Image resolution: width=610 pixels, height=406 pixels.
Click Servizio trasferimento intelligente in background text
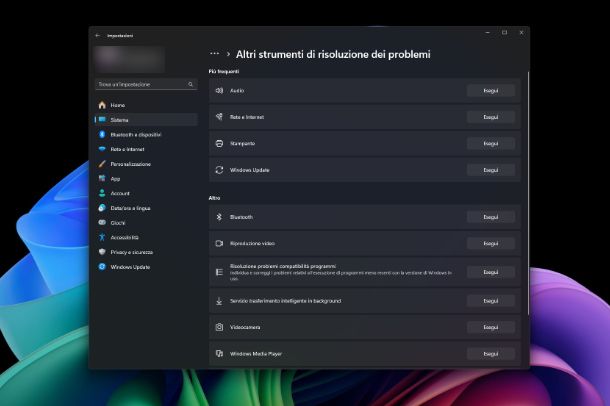pyautogui.click(x=285, y=301)
